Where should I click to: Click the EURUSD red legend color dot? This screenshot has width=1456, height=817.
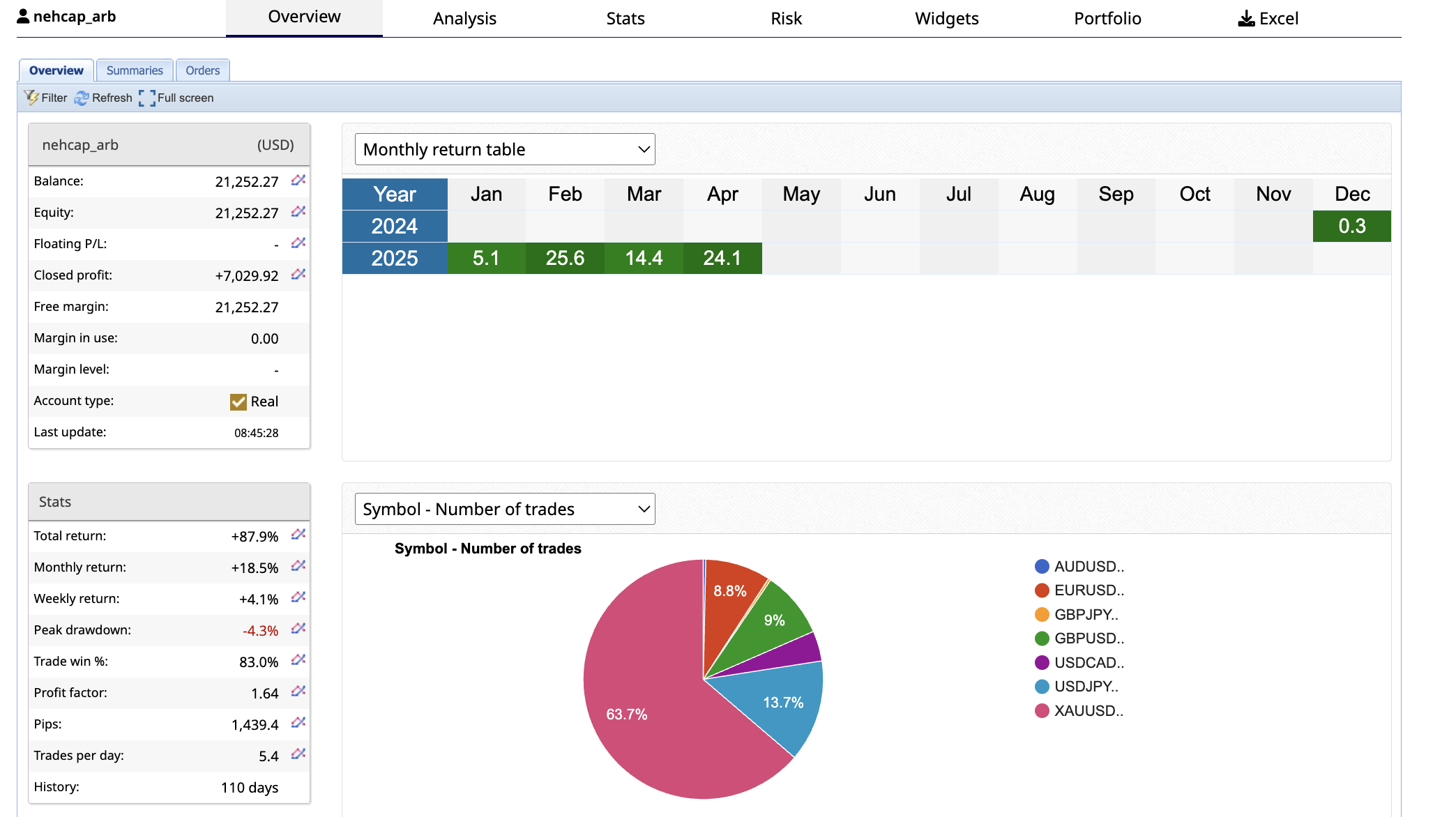click(x=1042, y=590)
